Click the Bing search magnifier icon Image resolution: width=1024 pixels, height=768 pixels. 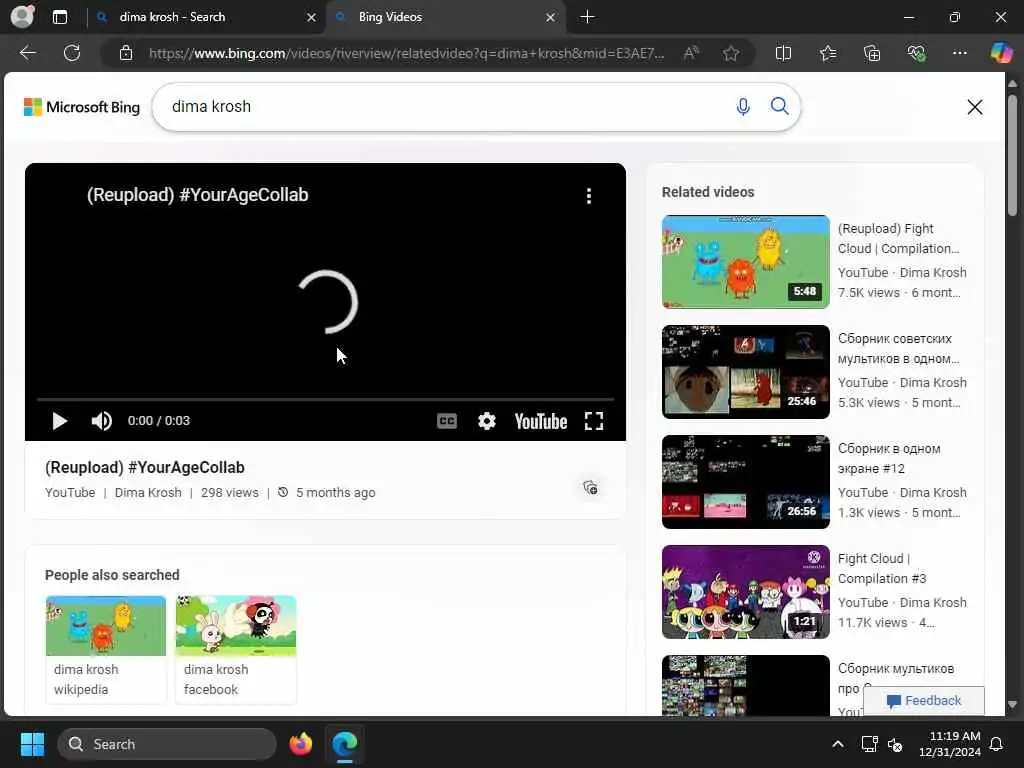[779, 106]
